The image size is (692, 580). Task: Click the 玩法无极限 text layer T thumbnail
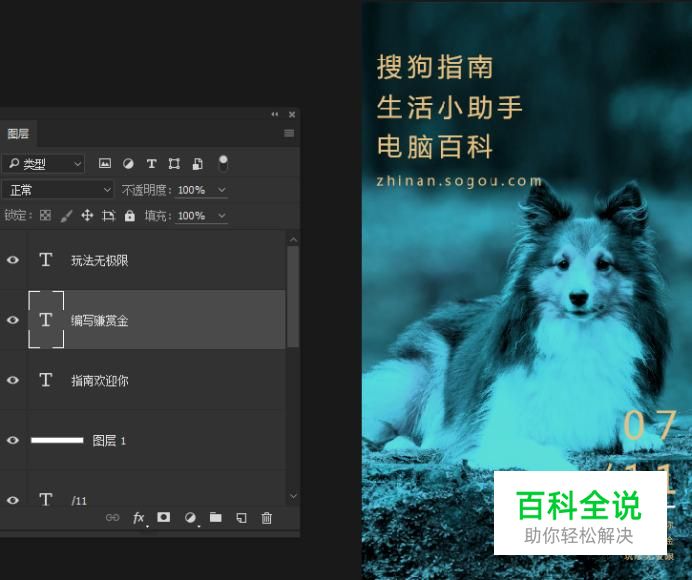point(46,260)
